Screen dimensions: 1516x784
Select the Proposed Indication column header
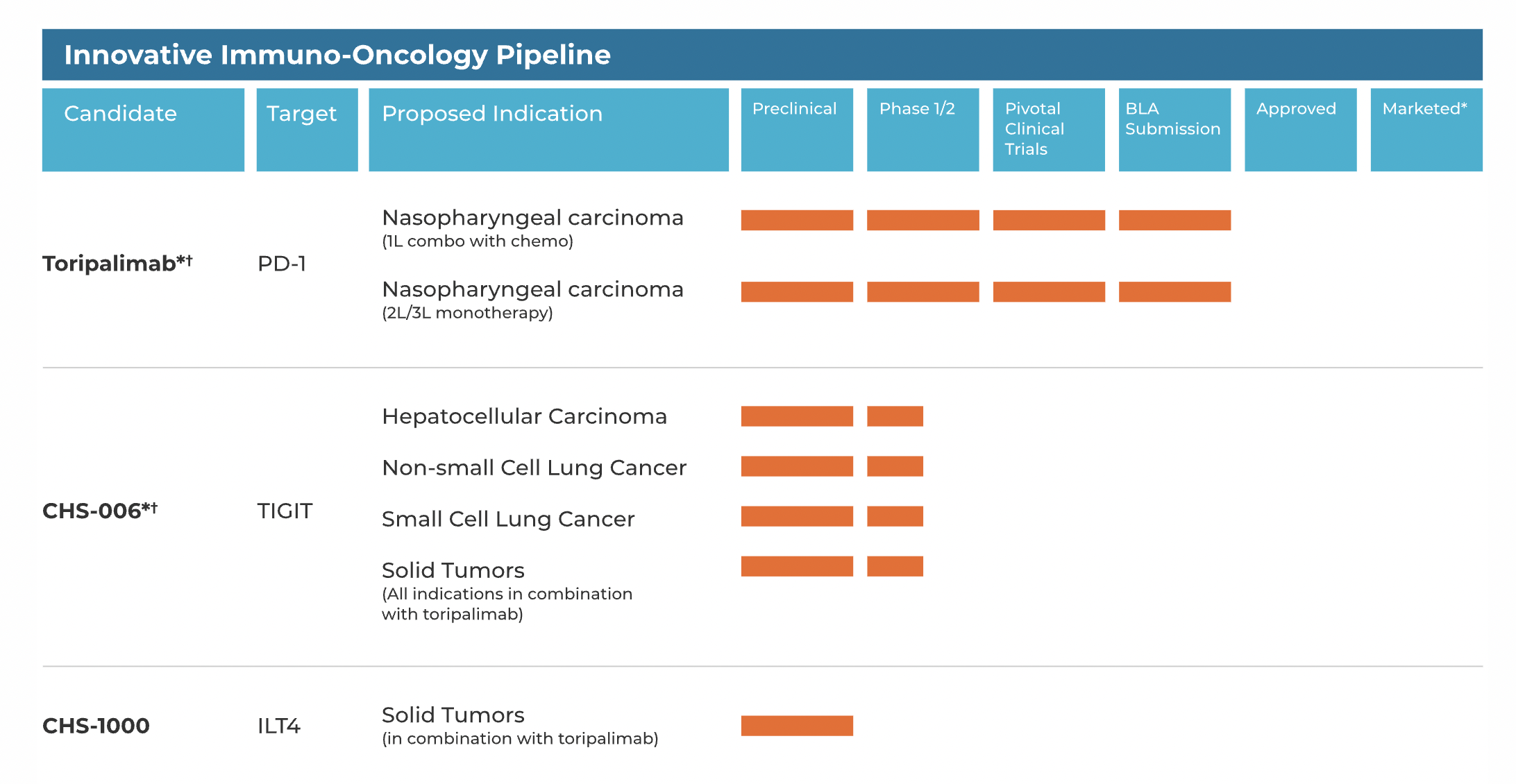click(x=492, y=114)
